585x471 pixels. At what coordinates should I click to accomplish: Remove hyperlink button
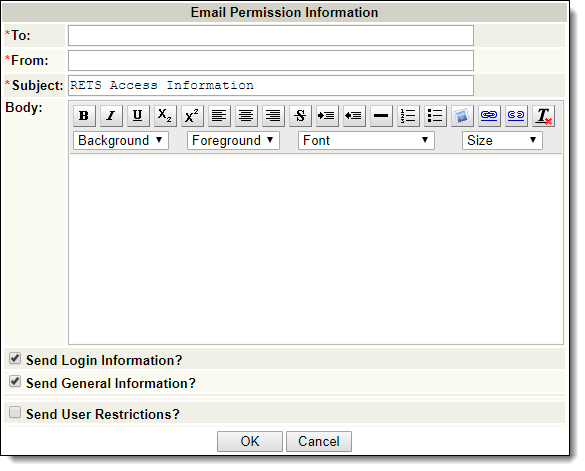tap(516, 116)
